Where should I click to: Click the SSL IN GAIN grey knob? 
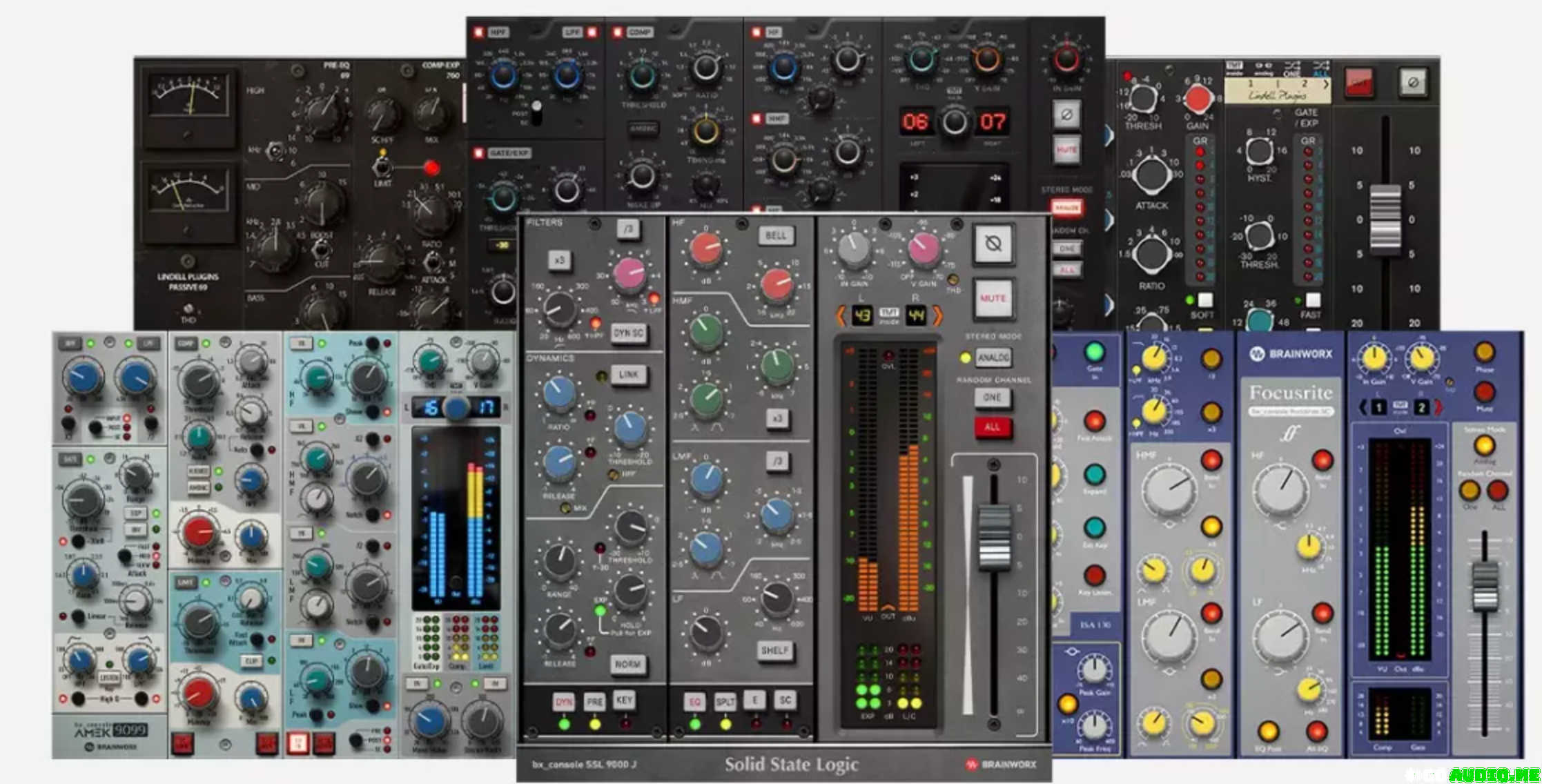pyautogui.click(x=854, y=249)
